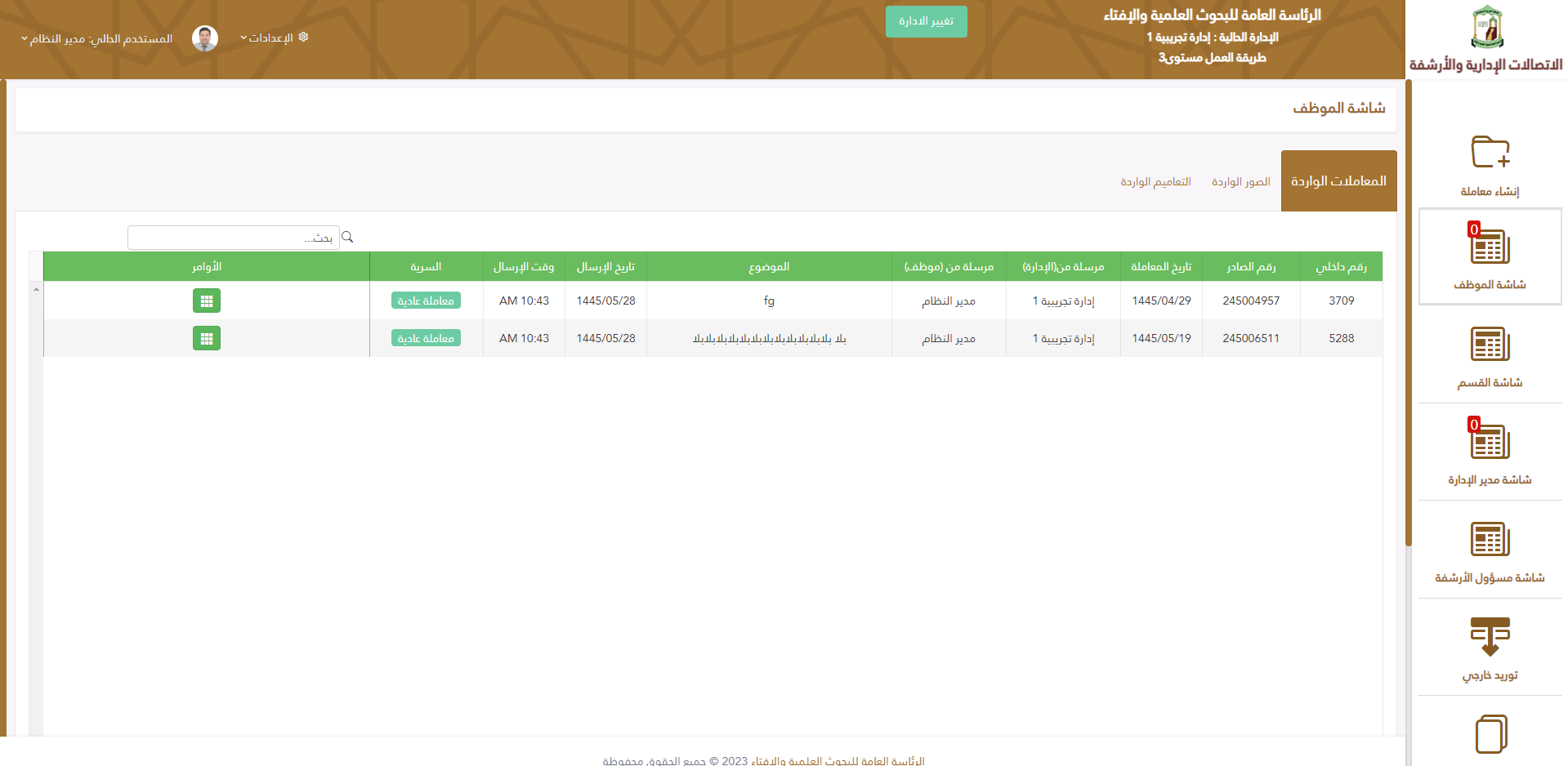Image resolution: width=1568 pixels, height=766 pixels.
Task: Open commands grid for transaction 3709
Action: pyautogui.click(x=207, y=301)
